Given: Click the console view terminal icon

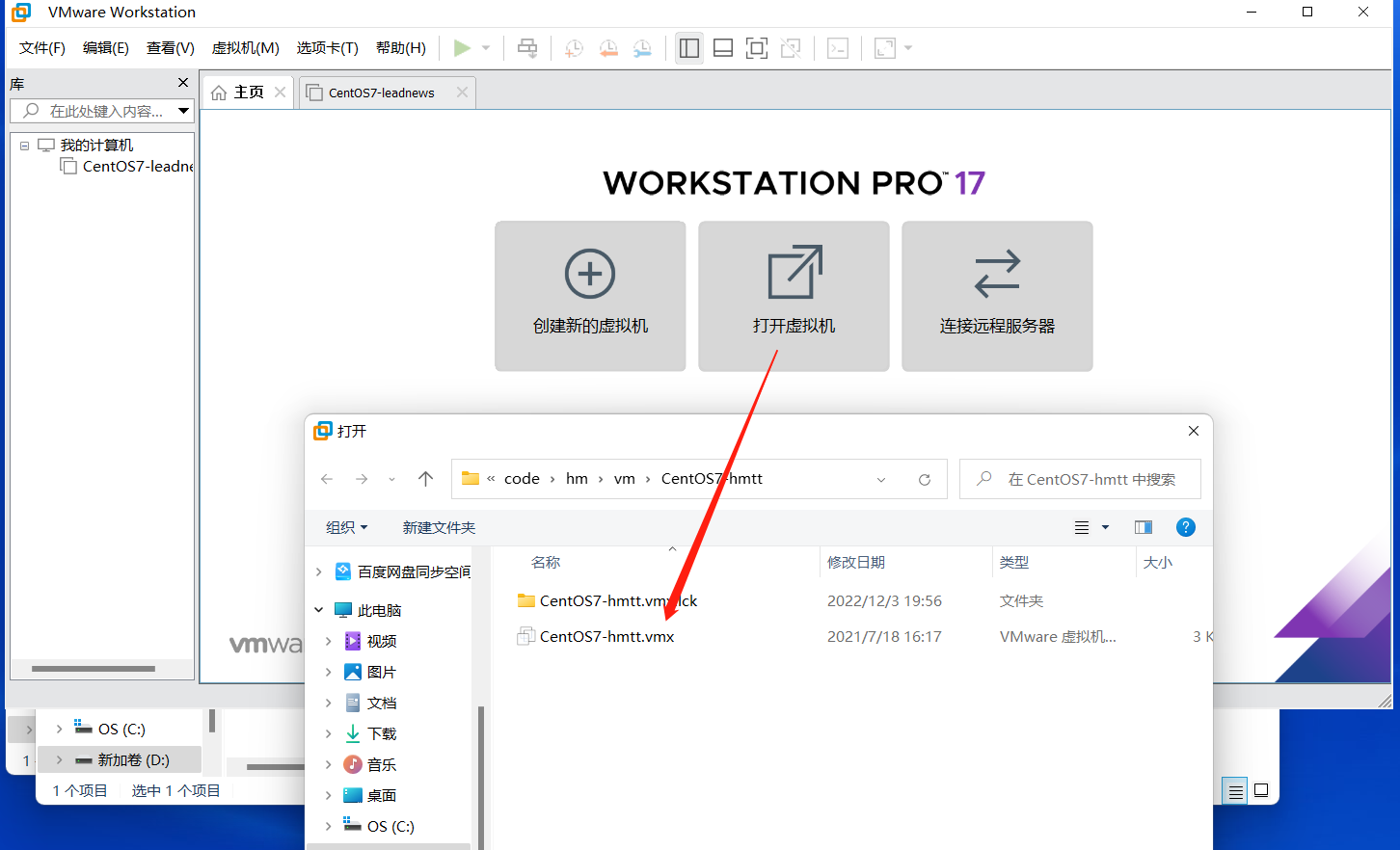Looking at the screenshot, I should tap(838, 48).
